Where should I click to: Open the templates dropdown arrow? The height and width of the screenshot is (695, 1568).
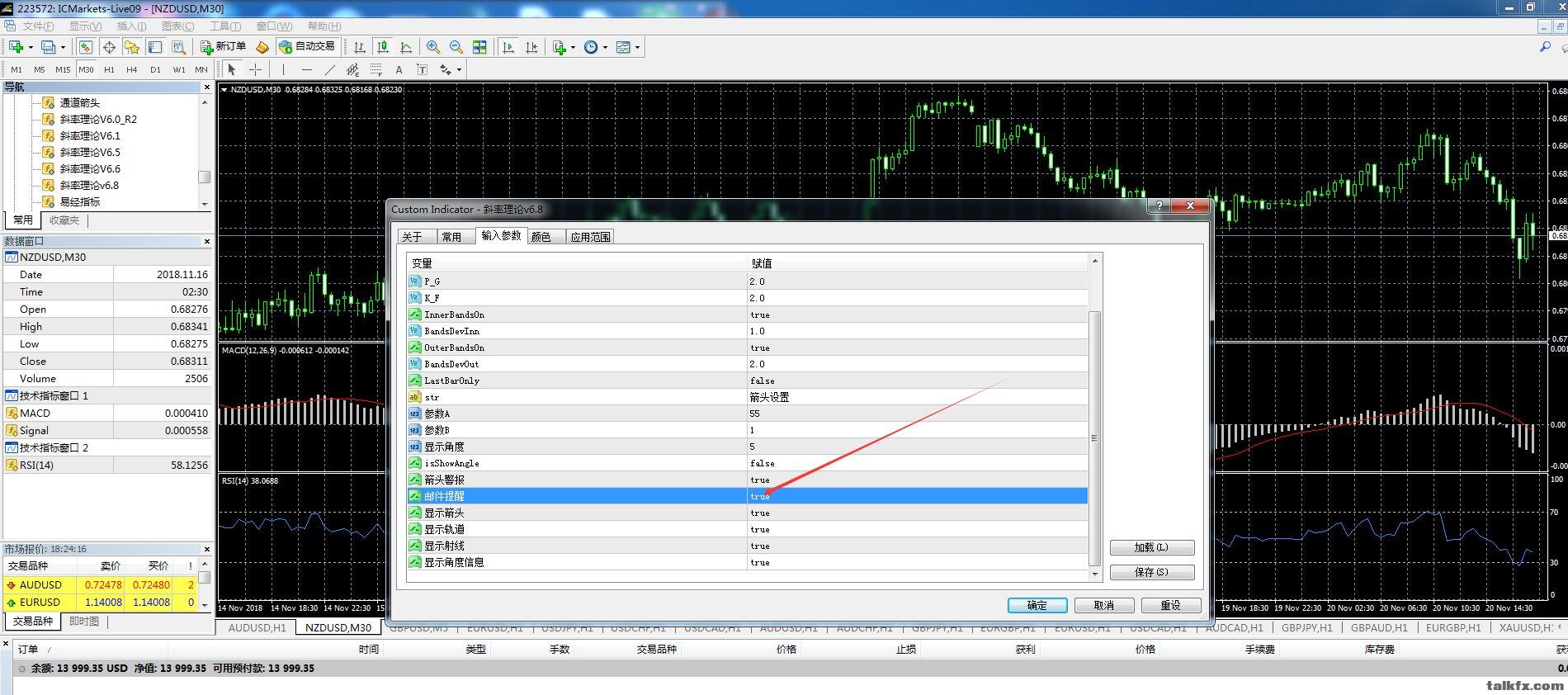637,47
